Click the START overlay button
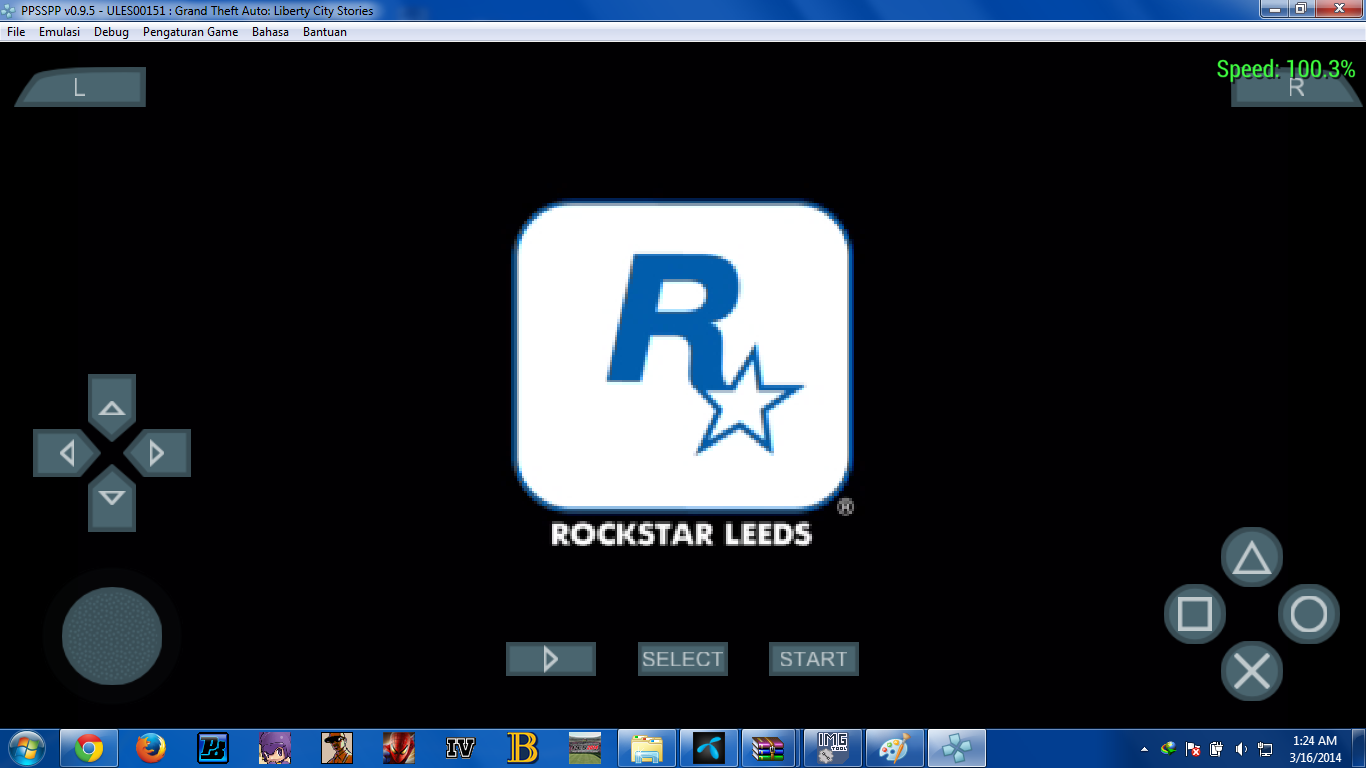This screenshot has height=768, width=1366. 814,659
